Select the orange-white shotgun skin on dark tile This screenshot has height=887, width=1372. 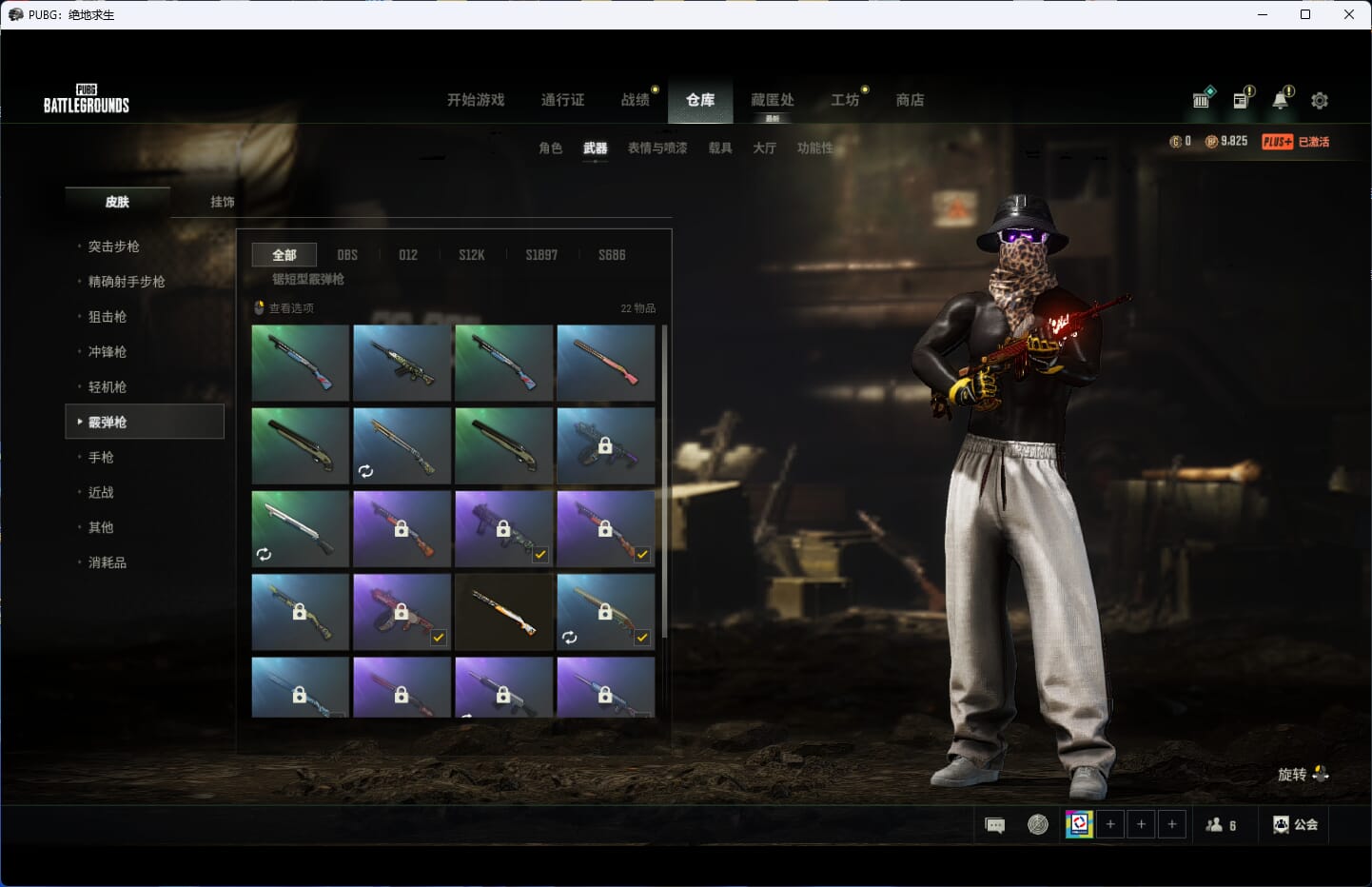(504, 612)
